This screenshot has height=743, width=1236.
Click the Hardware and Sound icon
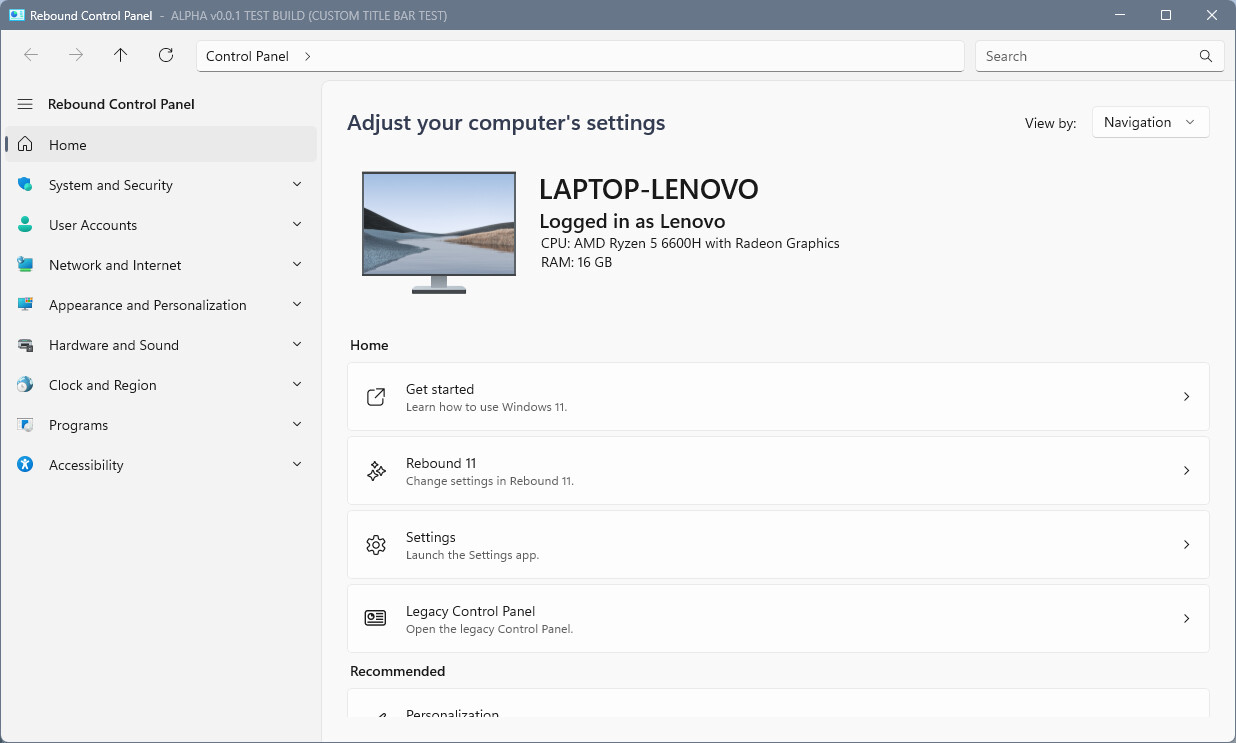[x=26, y=345]
